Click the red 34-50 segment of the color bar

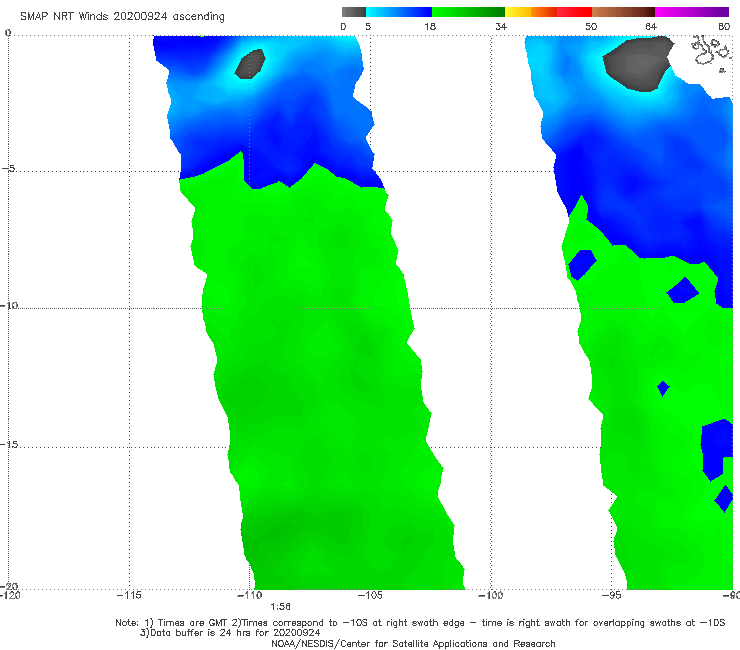(x=548, y=12)
